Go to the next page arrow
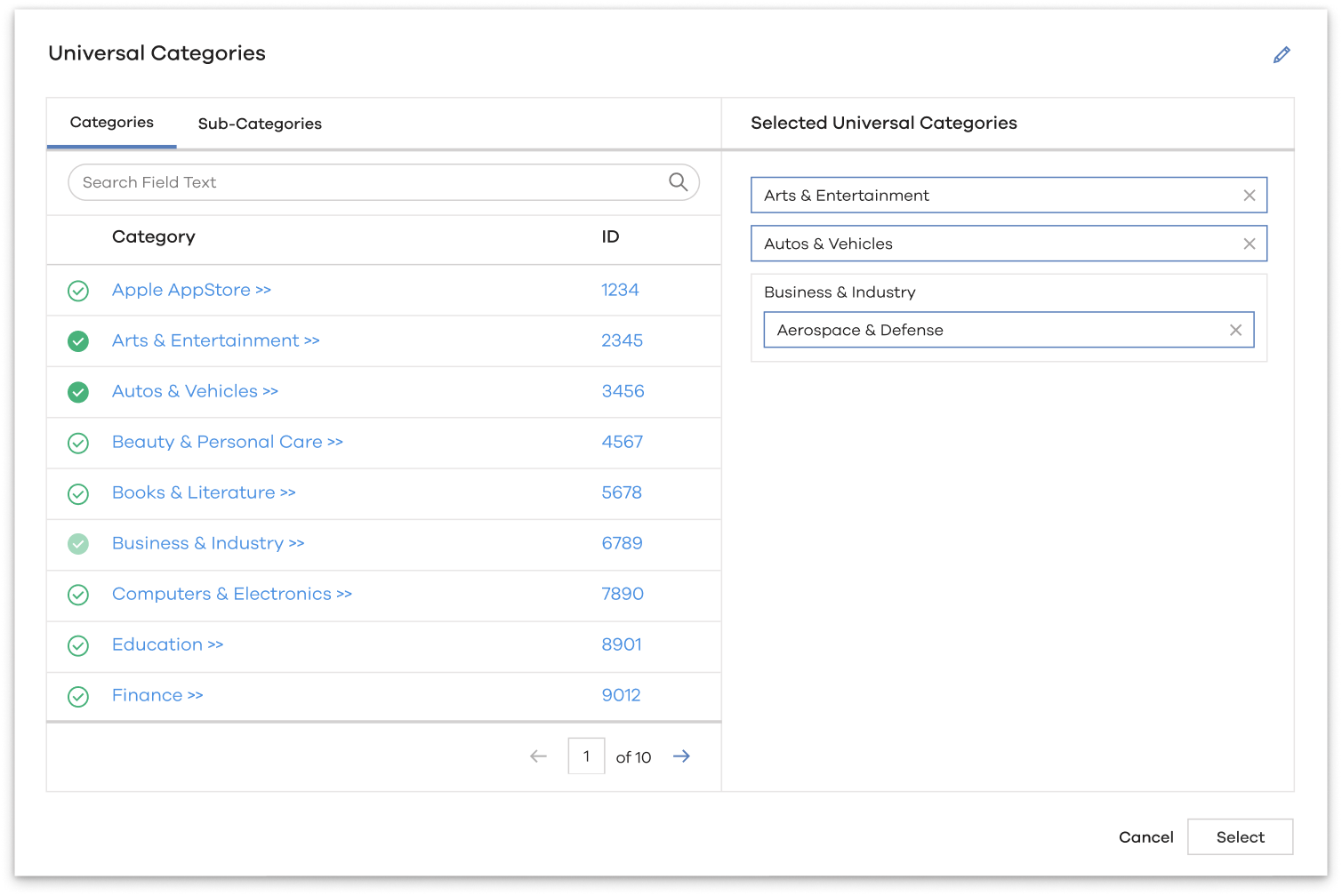This screenshot has width=1342, height=896. click(x=681, y=756)
